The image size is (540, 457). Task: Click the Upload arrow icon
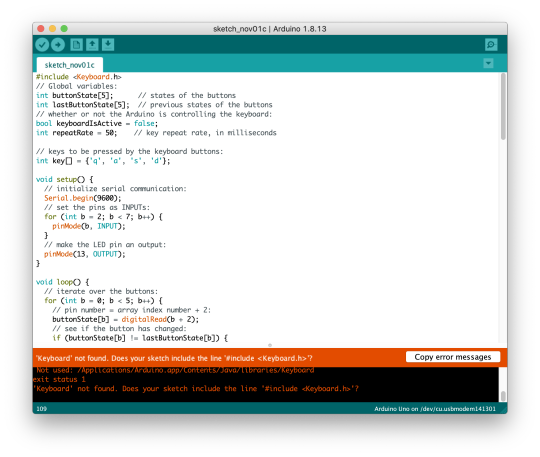58,45
